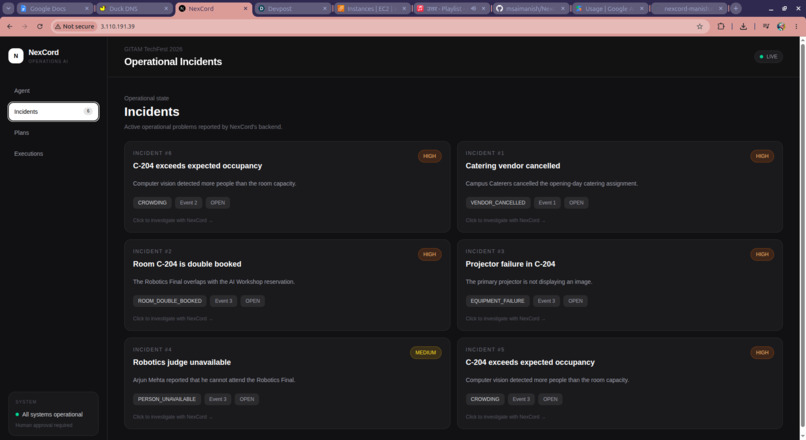The image size is (806, 440).
Task: Click the VENDOR_CANCELLED tag
Action: 498,203
